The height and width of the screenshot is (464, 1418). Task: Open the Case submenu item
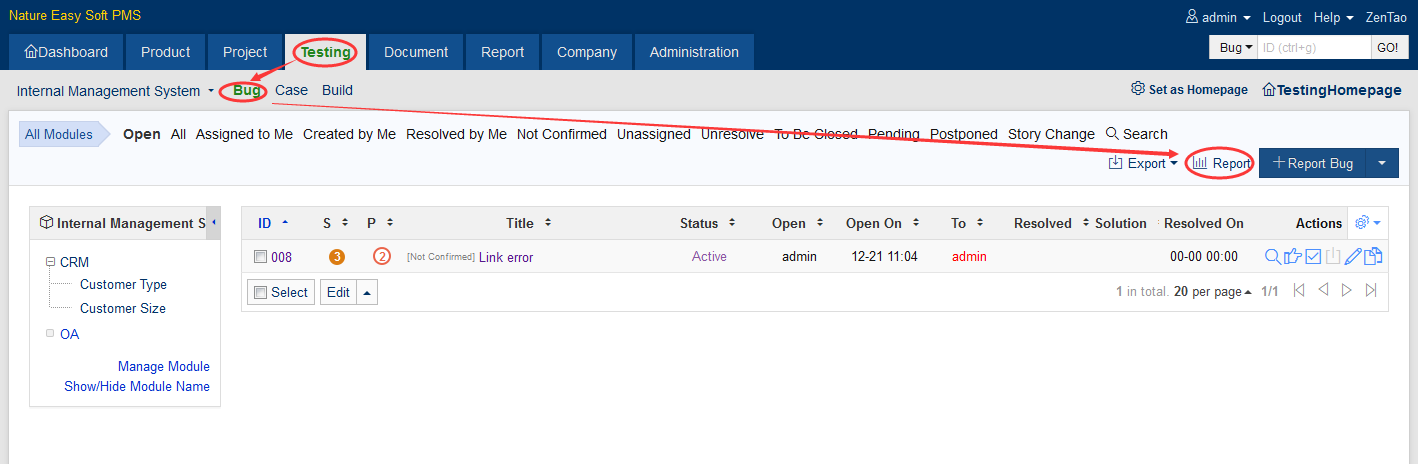(x=291, y=90)
